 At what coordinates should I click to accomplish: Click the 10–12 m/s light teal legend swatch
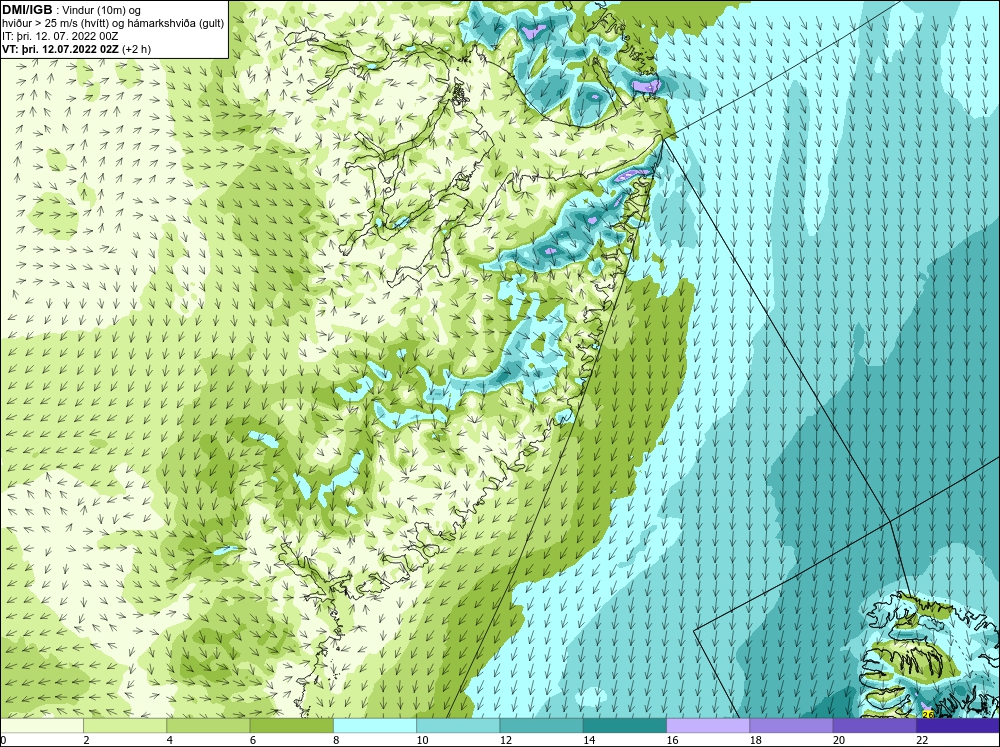coord(458,726)
